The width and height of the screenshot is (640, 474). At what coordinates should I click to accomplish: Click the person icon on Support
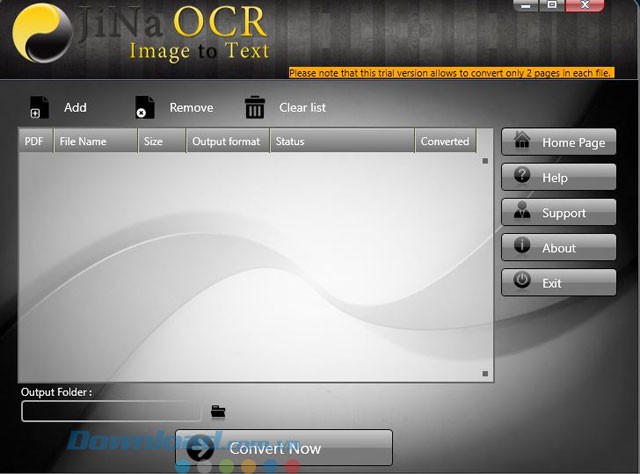522,210
